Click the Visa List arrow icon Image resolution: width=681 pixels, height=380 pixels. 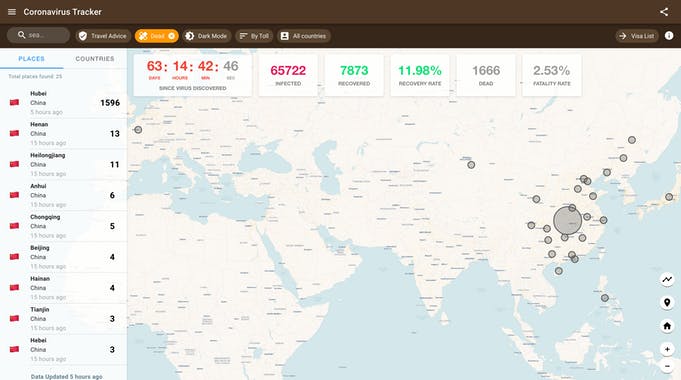pos(622,36)
